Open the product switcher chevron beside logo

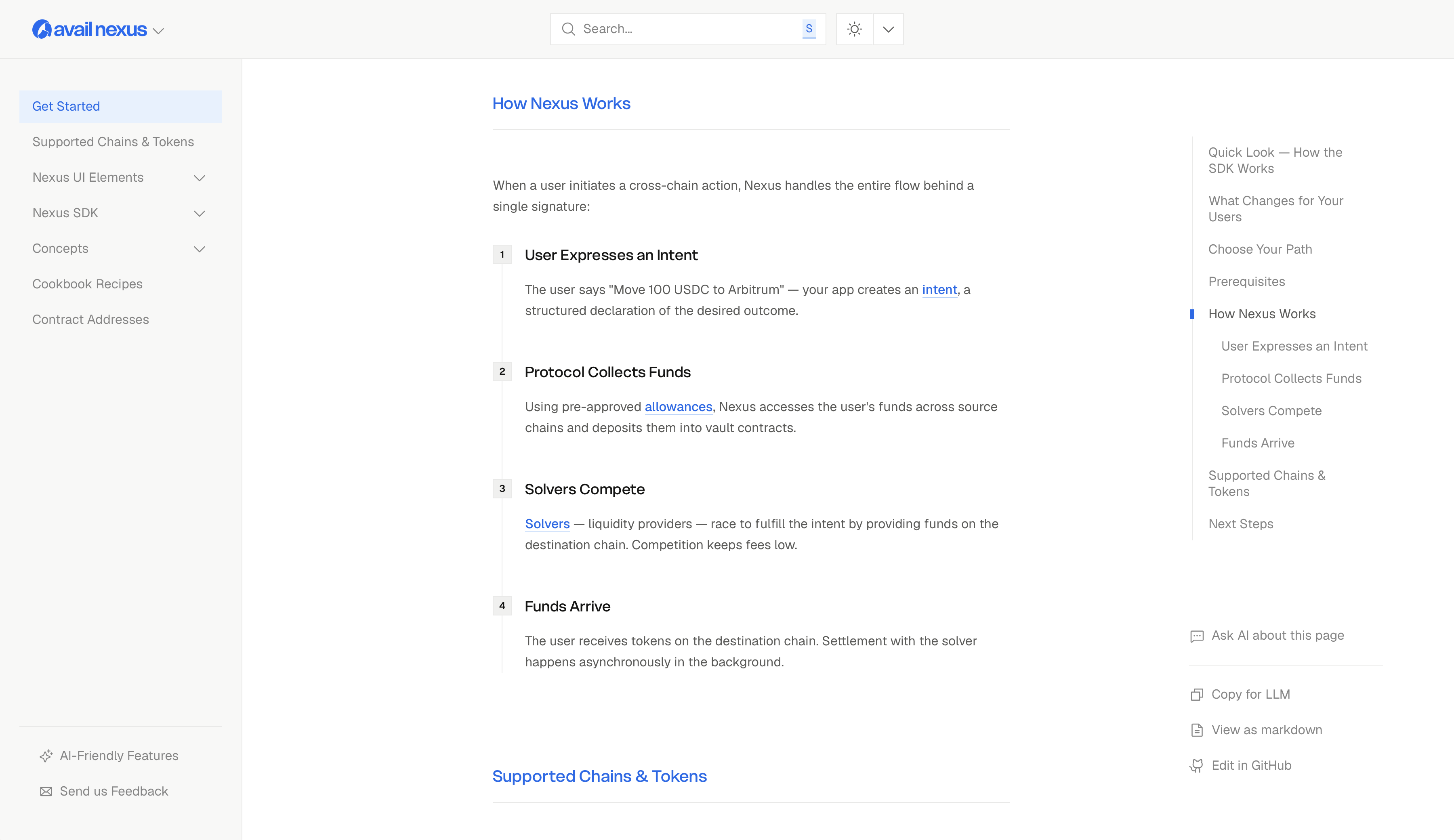tap(159, 31)
